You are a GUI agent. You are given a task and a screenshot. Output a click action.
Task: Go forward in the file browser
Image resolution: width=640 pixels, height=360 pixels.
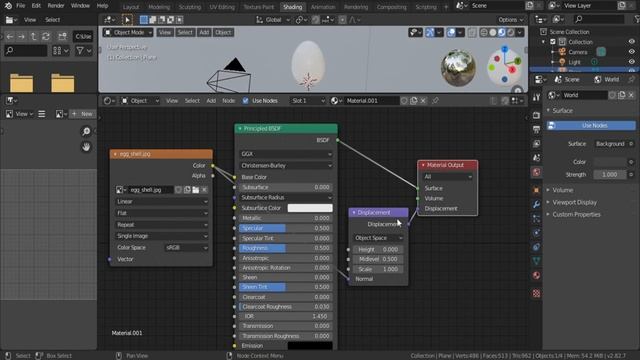tap(21, 36)
